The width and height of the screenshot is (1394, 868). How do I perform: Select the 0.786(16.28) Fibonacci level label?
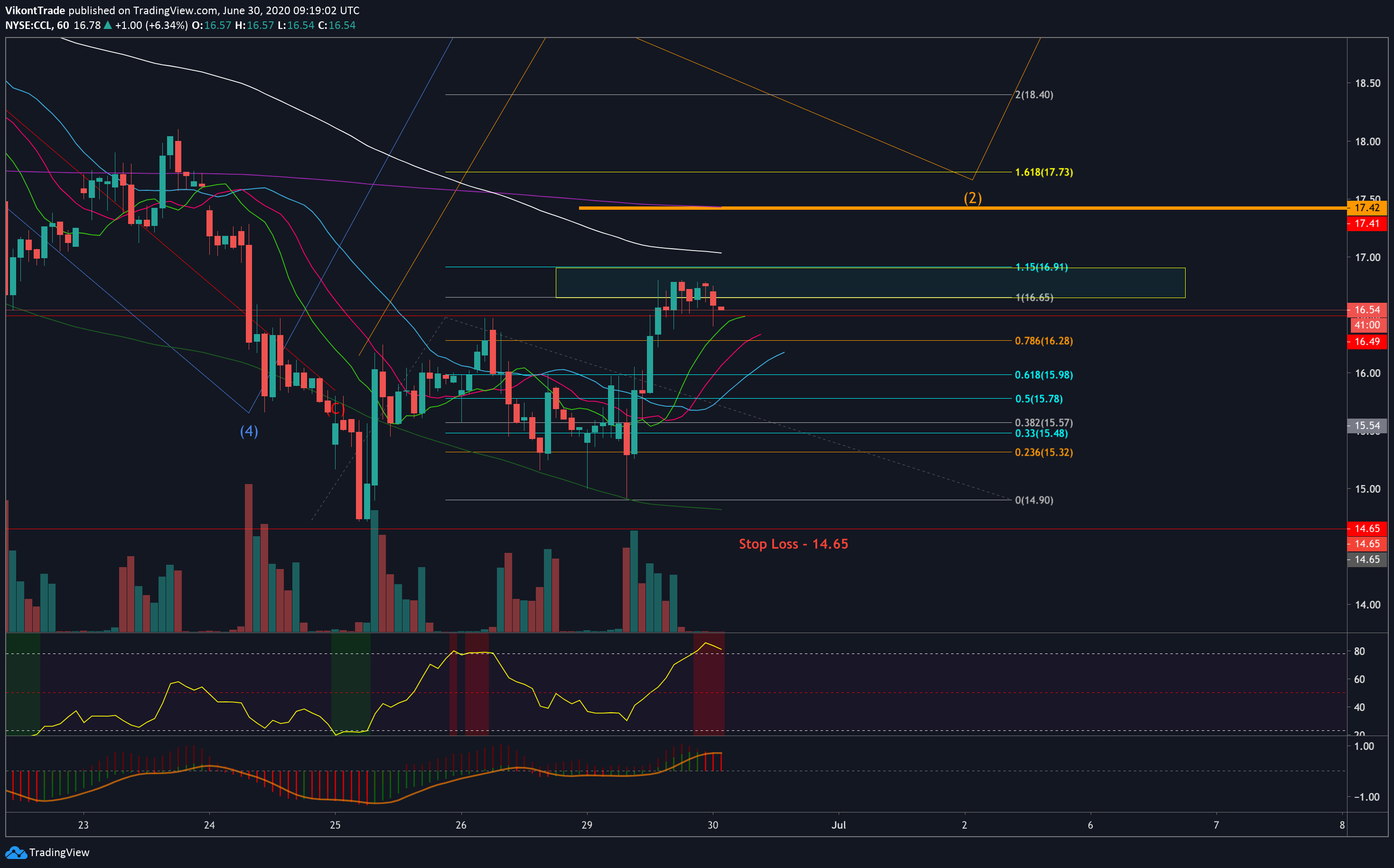[1044, 341]
